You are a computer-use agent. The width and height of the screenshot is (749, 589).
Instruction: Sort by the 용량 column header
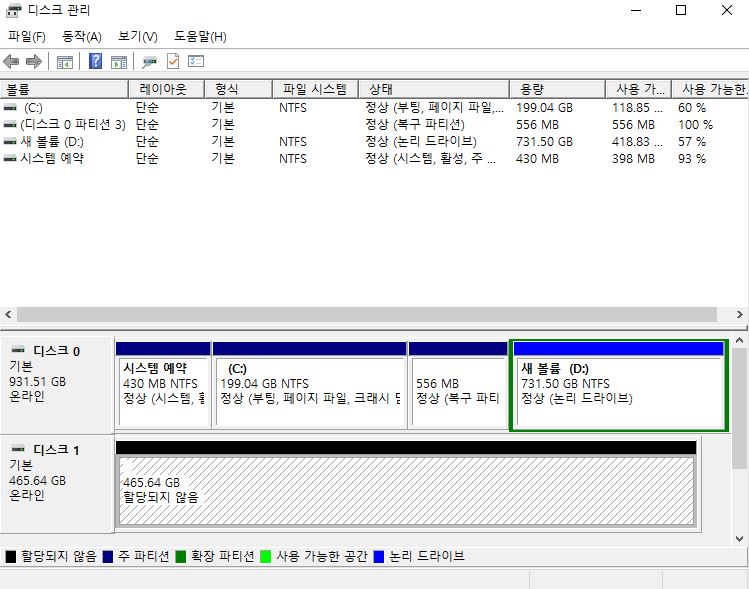557,89
